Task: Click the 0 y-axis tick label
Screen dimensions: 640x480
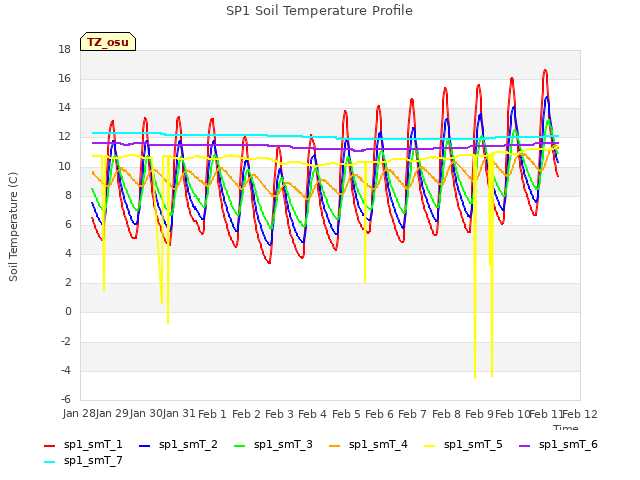Action: [68, 312]
